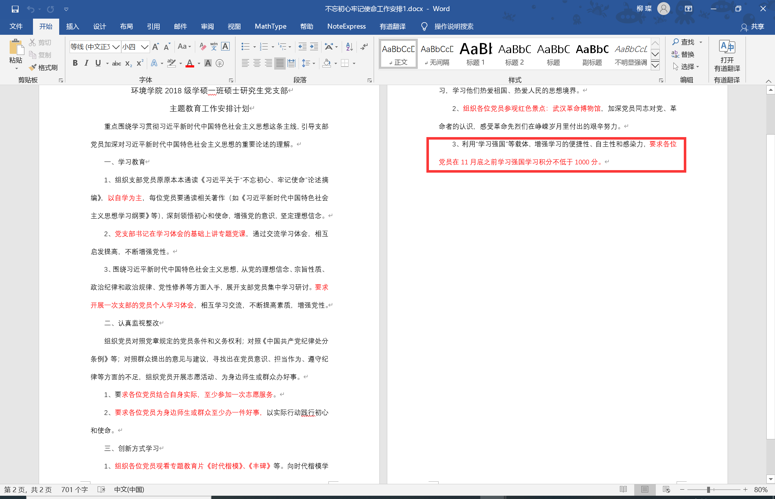
Task: Switch to the MathType tab
Action: pos(270,27)
